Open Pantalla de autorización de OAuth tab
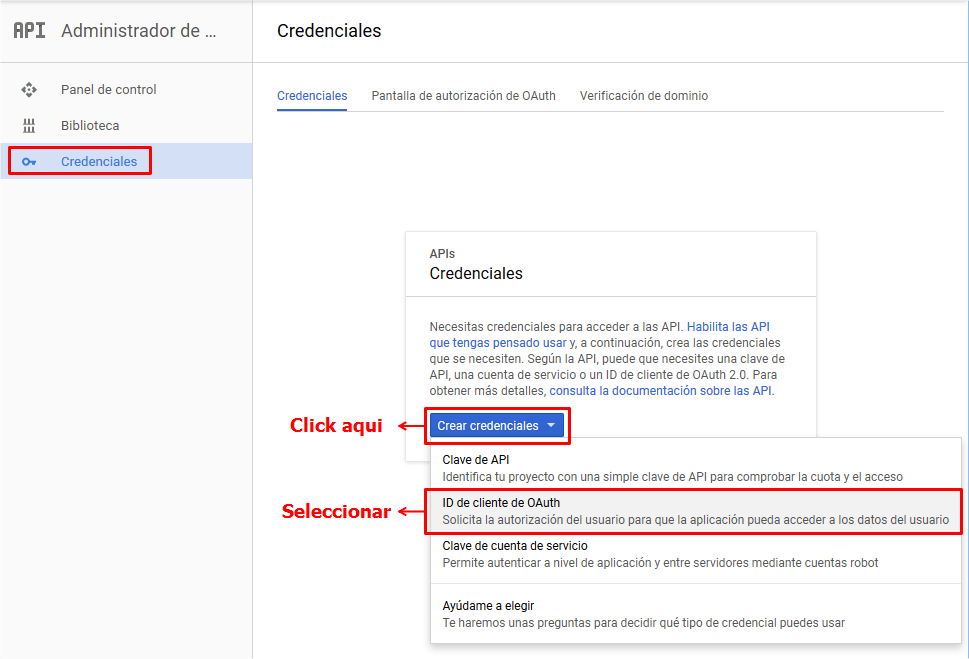 (463, 96)
